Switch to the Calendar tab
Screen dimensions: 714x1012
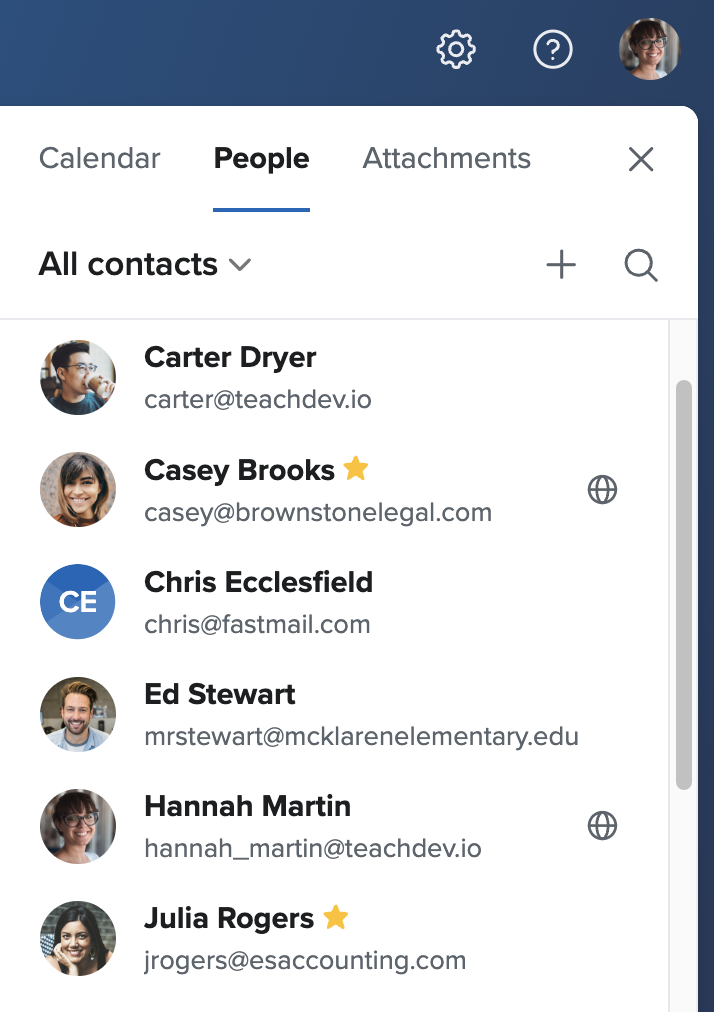[99, 159]
